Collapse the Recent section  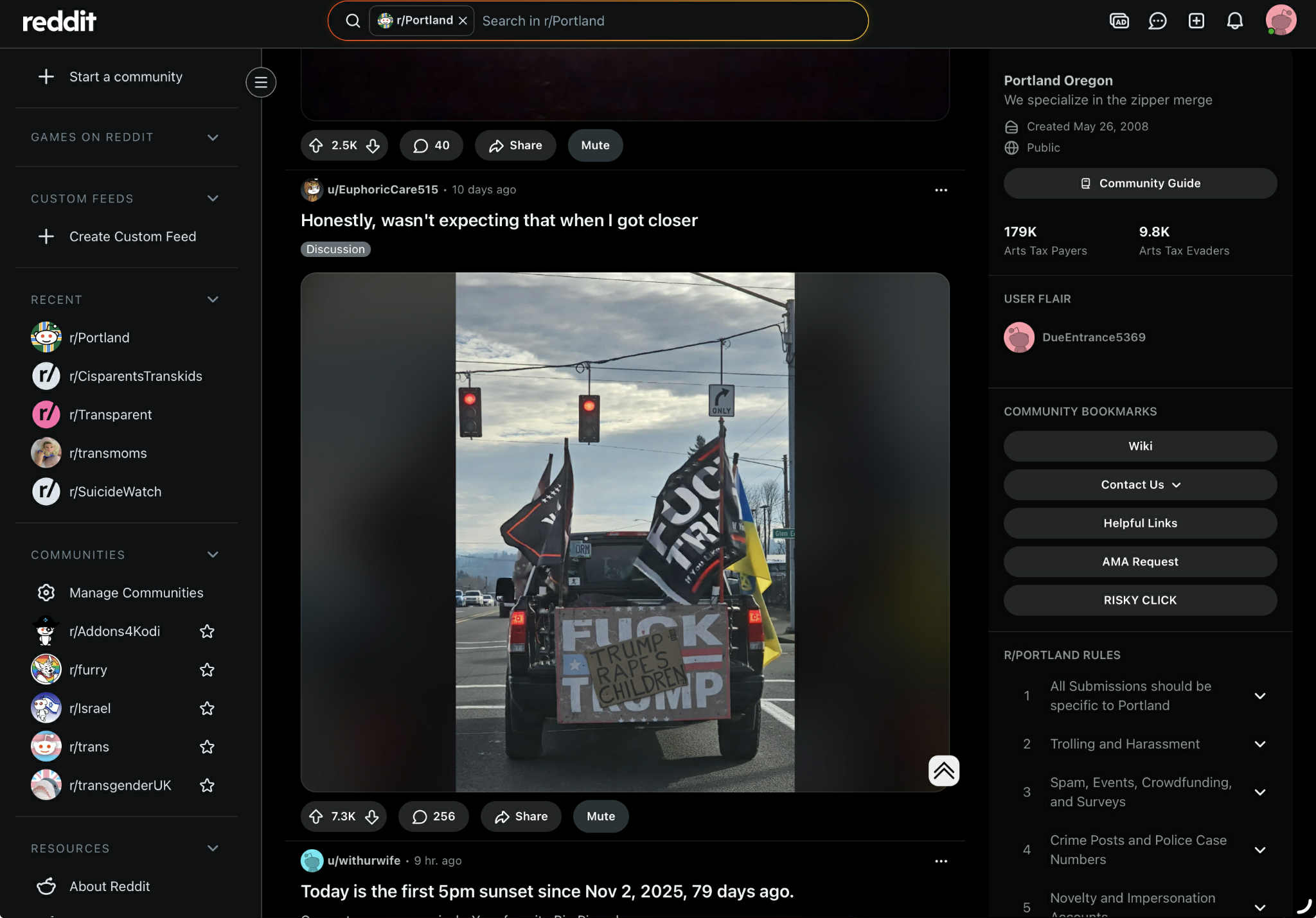click(x=213, y=299)
